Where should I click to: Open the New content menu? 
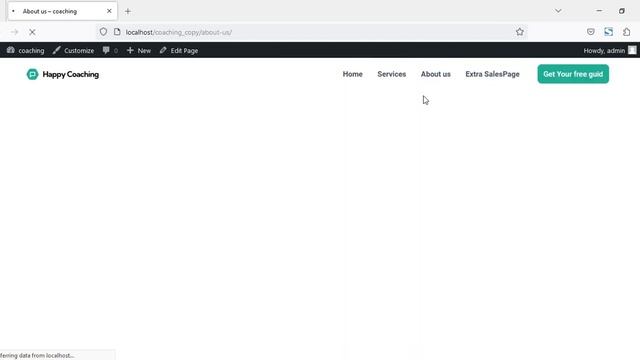coord(139,50)
